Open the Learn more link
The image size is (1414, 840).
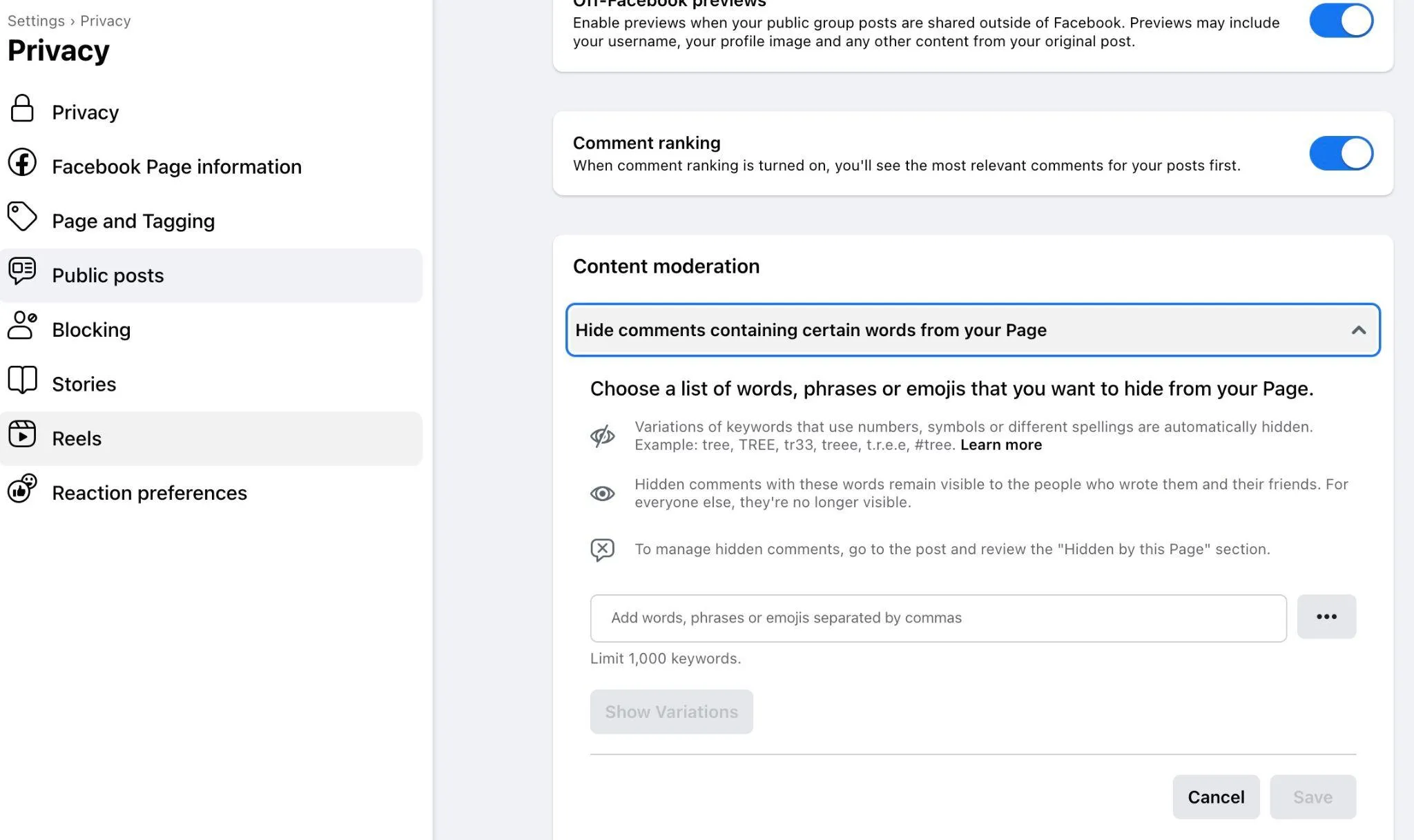(1000, 445)
